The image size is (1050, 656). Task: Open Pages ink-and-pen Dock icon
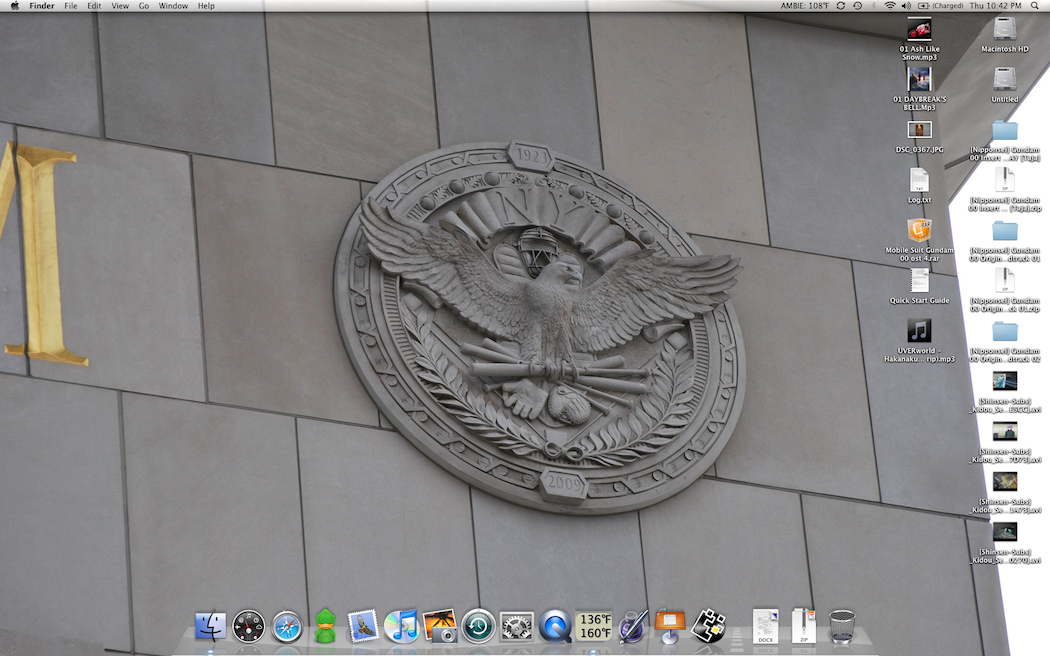pos(632,626)
